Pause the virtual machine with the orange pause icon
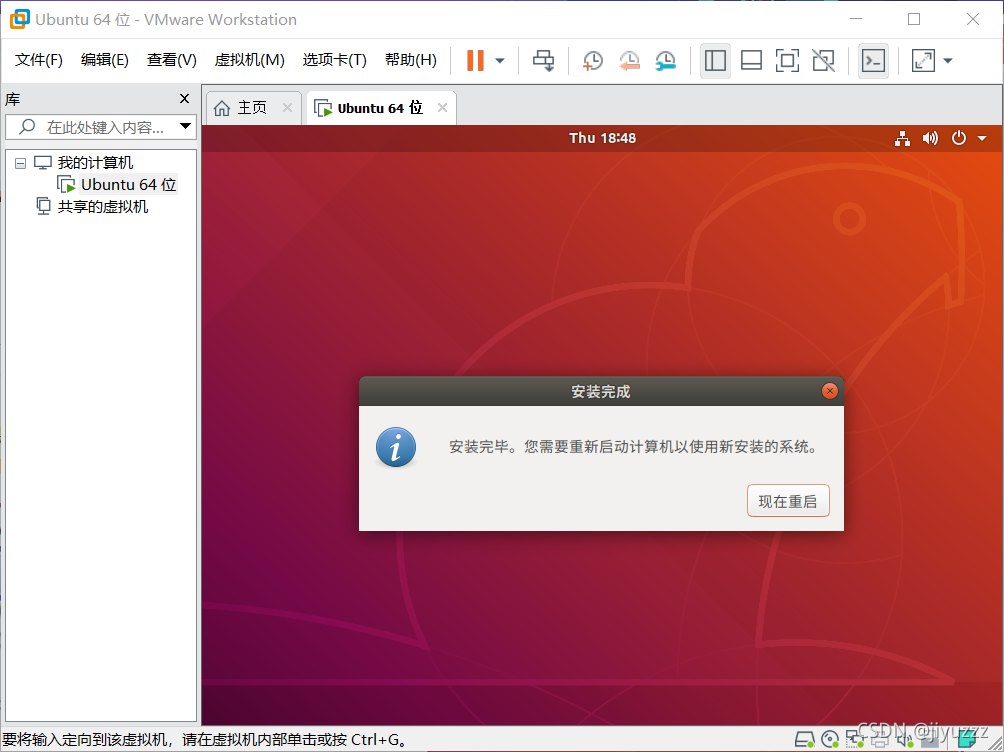This screenshot has height=752, width=1004. (x=475, y=61)
